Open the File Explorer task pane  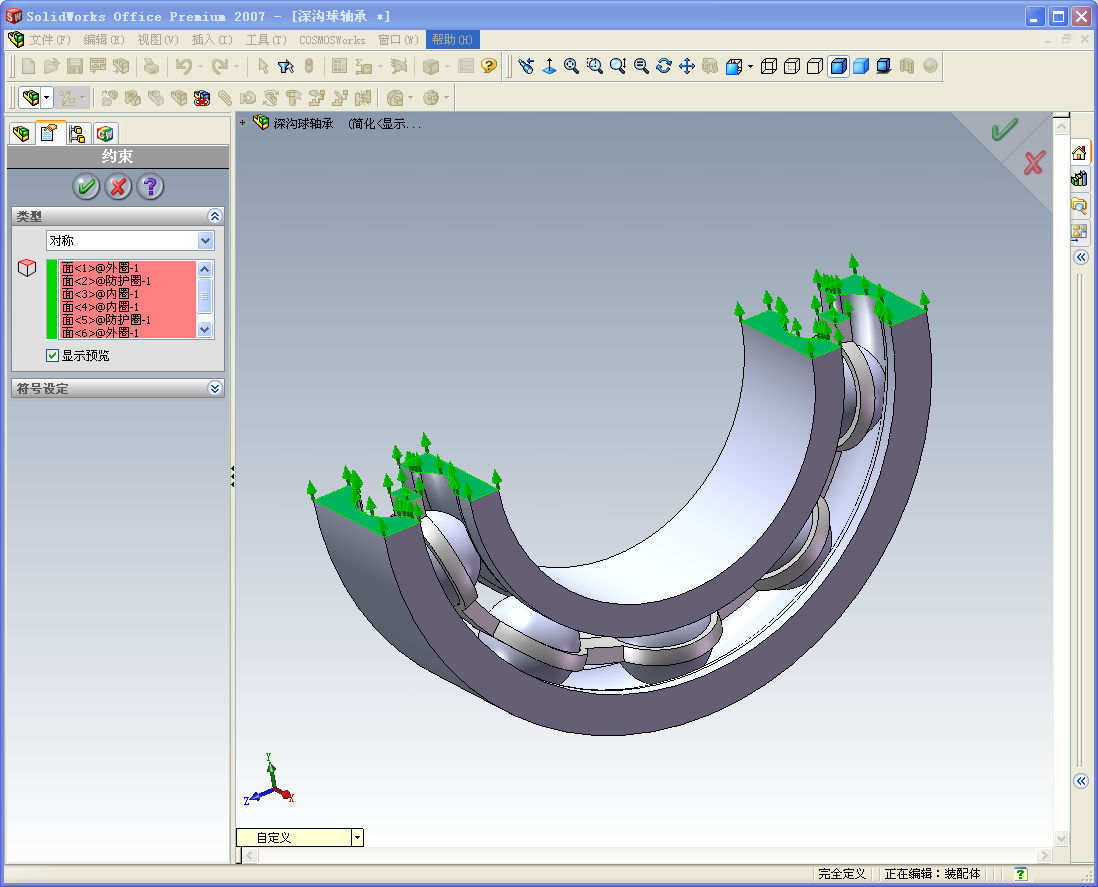point(1079,205)
